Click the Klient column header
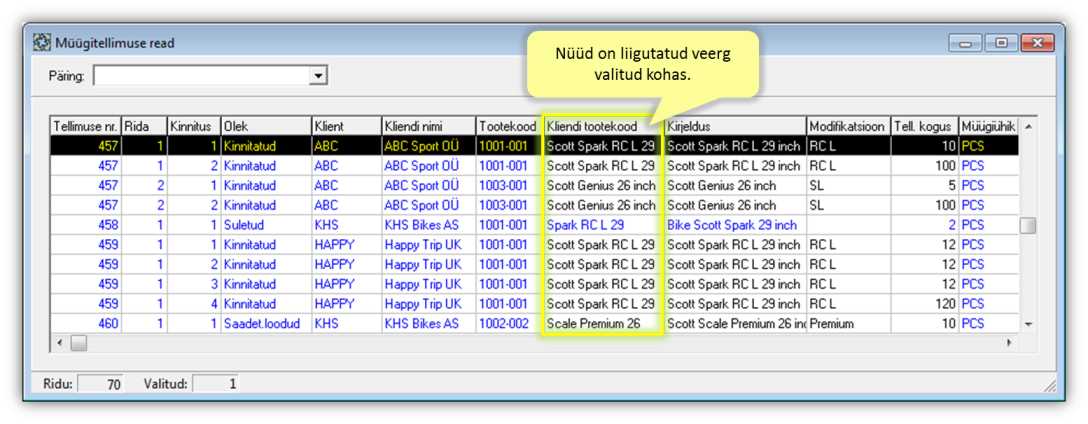Image resolution: width=1088 pixels, height=424 pixels. pyautogui.click(x=346, y=126)
